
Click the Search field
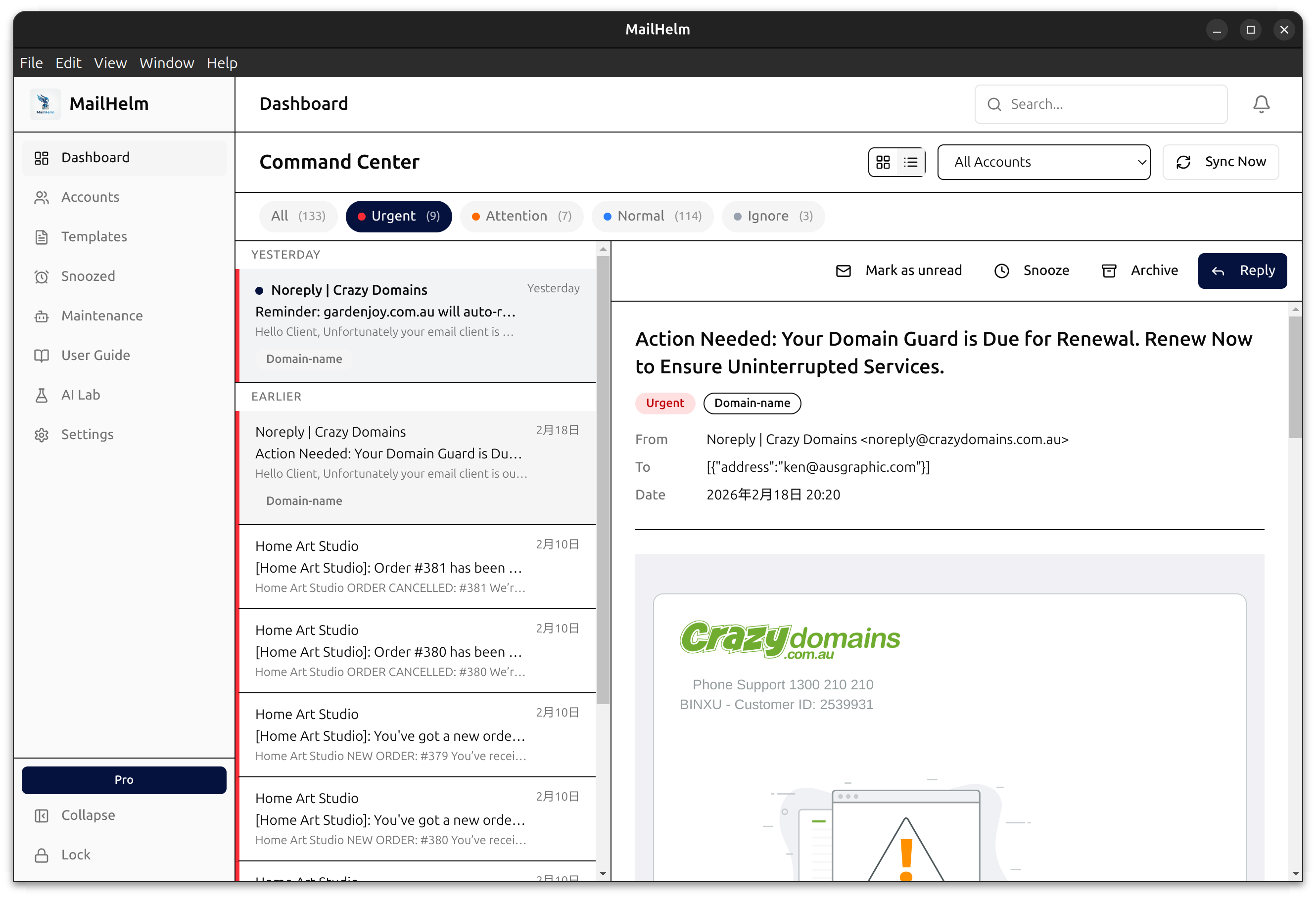tap(1100, 104)
